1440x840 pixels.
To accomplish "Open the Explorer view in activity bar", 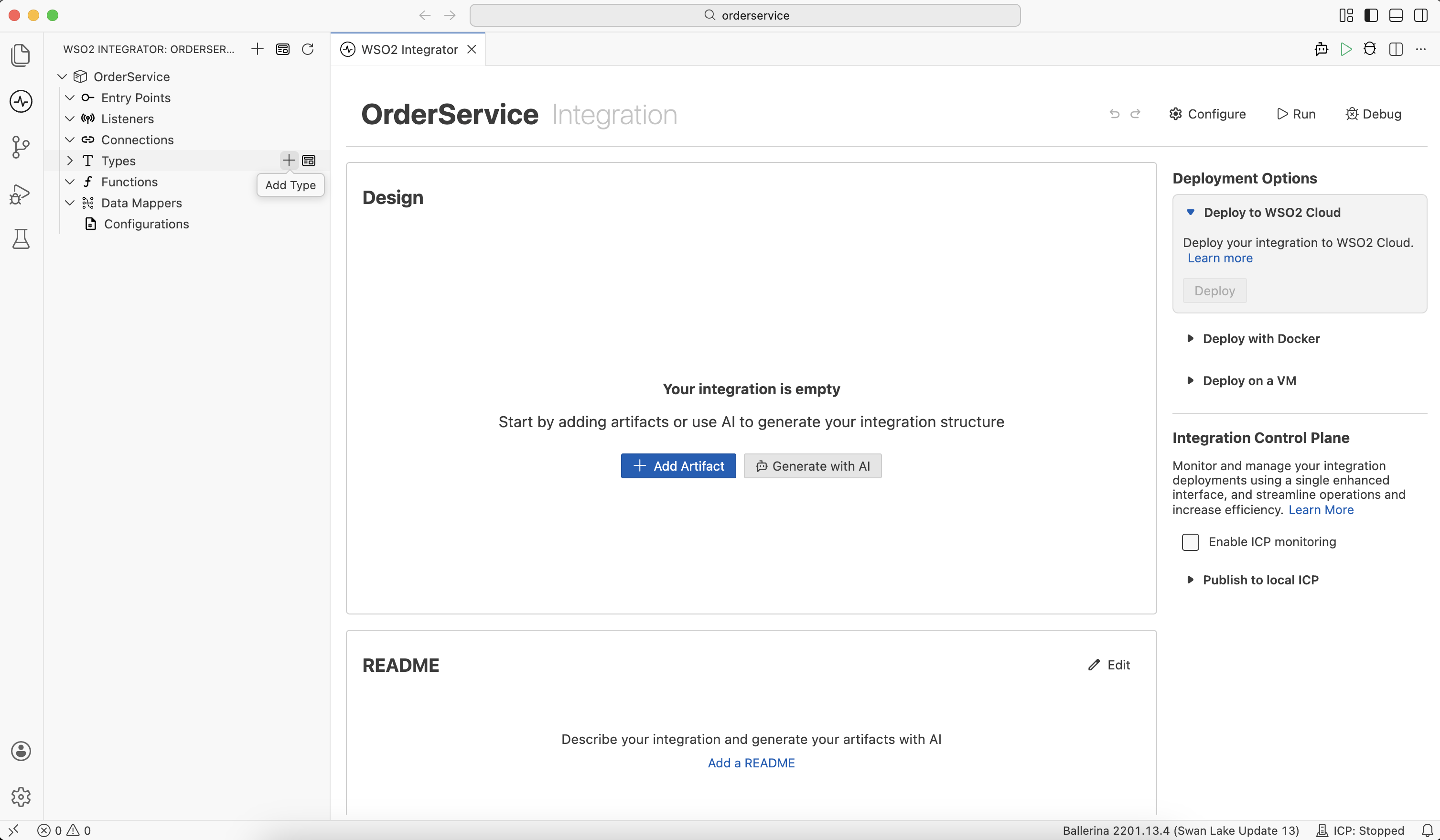I will [x=21, y=55].
